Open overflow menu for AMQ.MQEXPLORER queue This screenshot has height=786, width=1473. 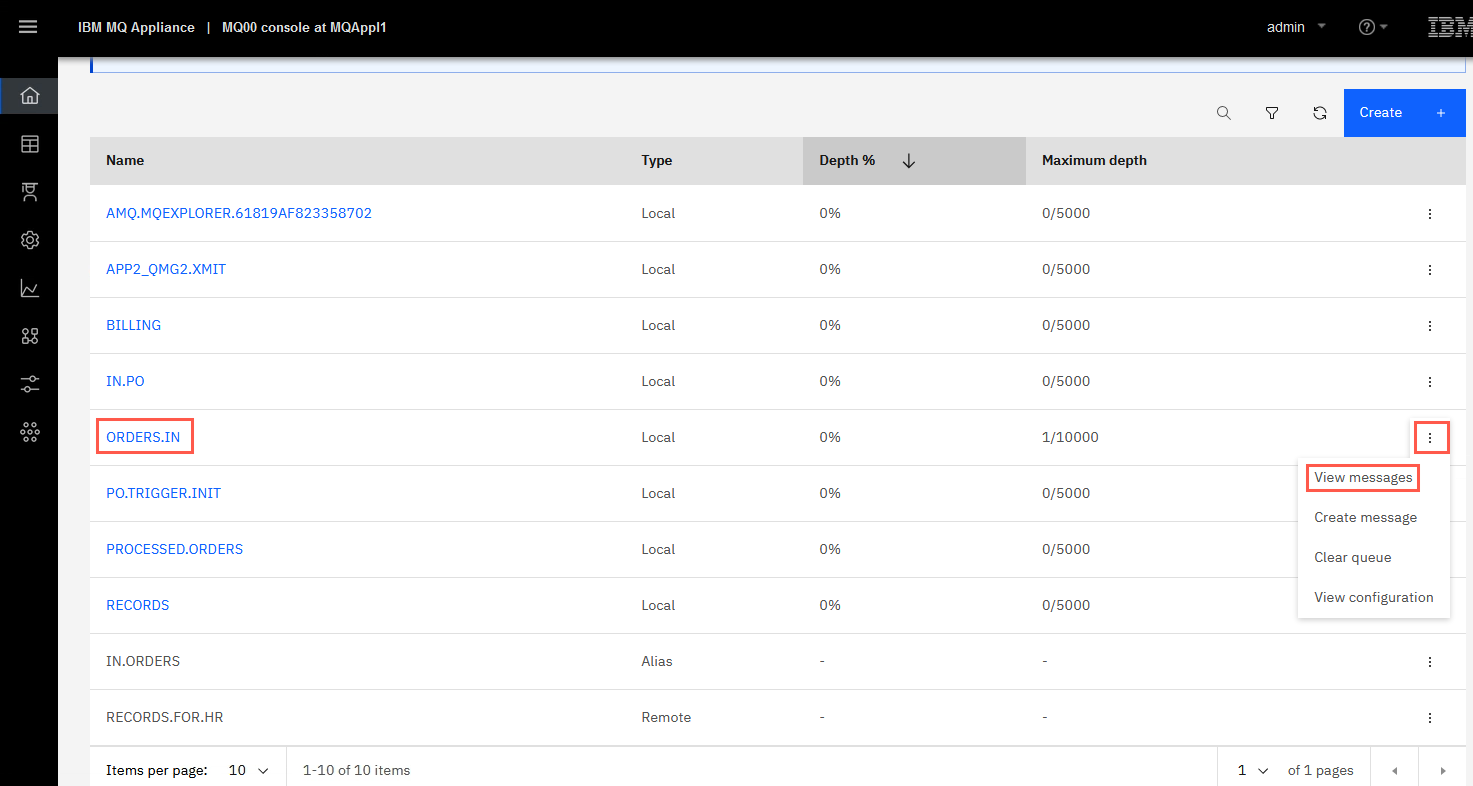(x=1430, y=214)
